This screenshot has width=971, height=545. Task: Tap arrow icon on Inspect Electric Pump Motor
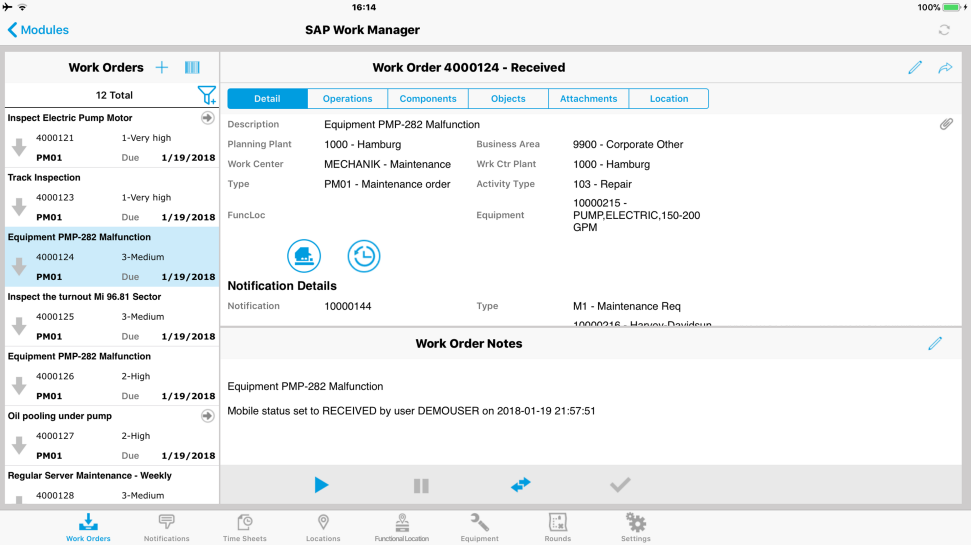207,118
